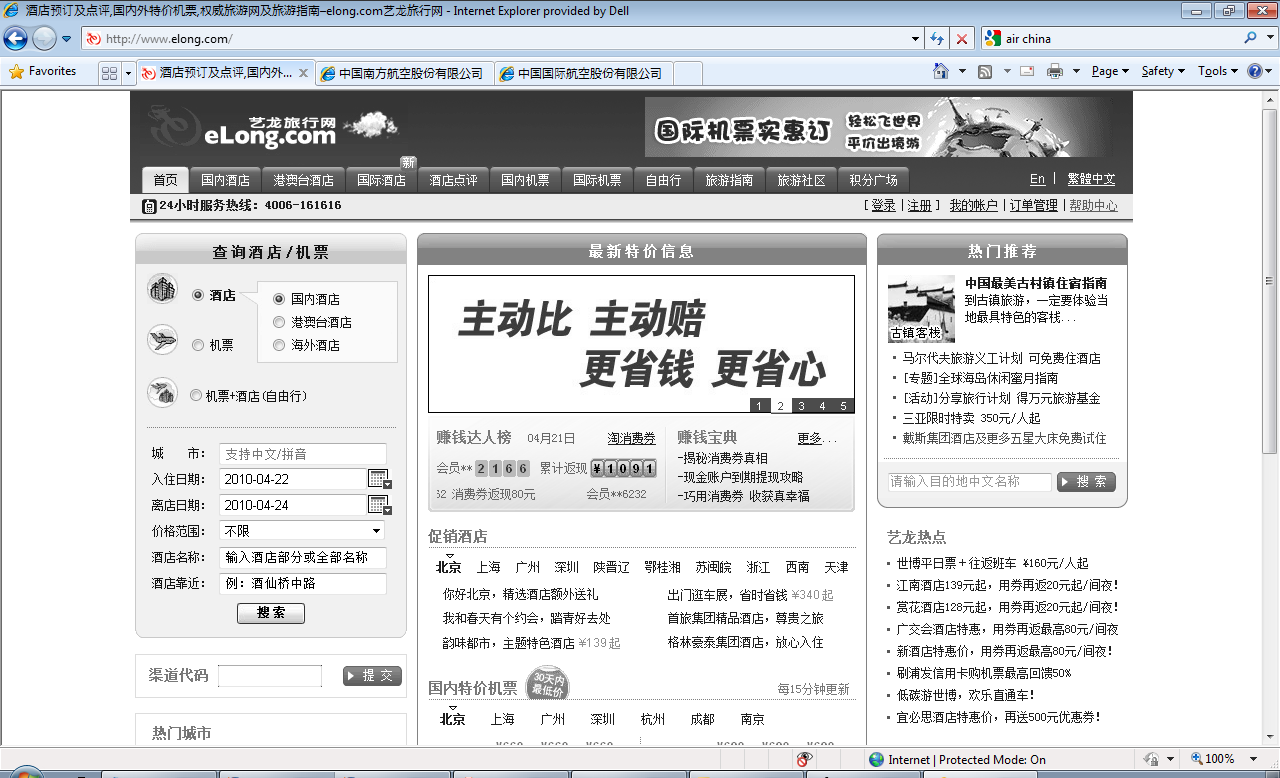
Task: Click the flight plus hotel package icon
Action: (x=161, y=392)
